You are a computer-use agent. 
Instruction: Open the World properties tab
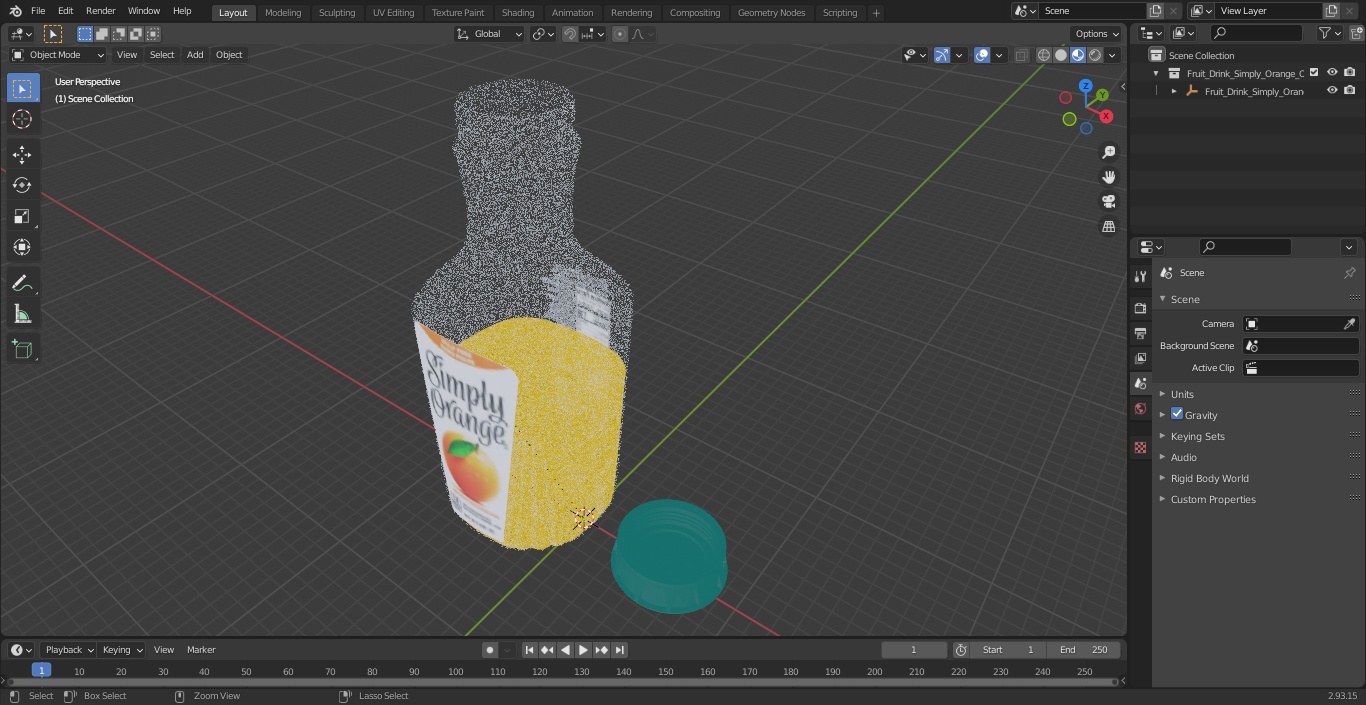[1140, 408]
